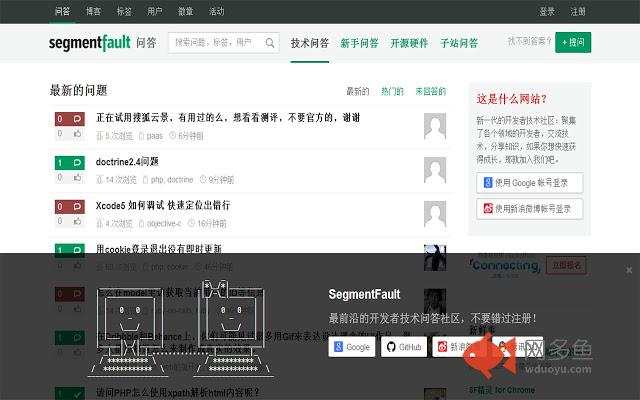Sort questions by 最新的
This screenshot has width=640, height=400.
click(x=358, y=91)
